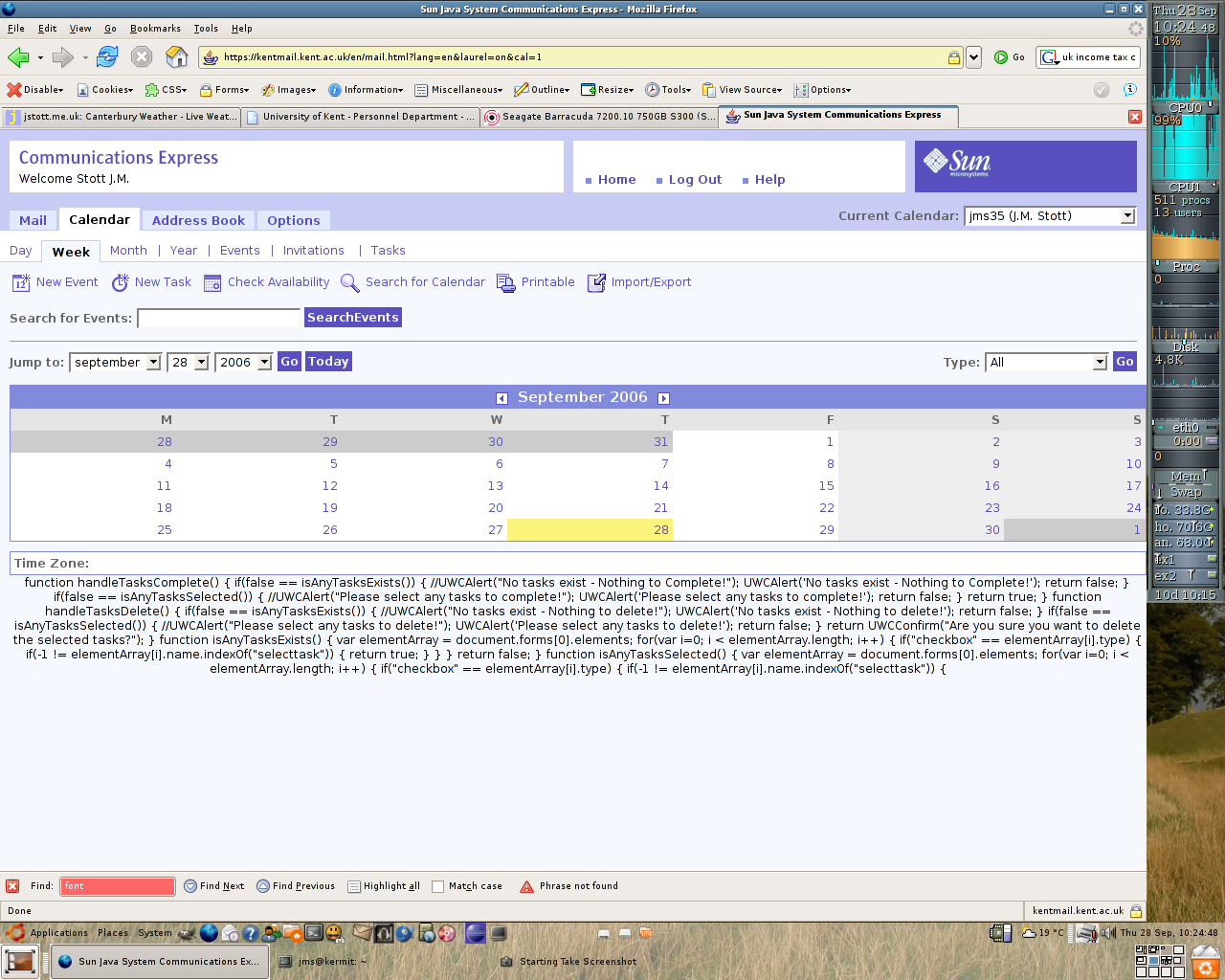
Task: Open the Outline dropdown in developer toolbar
Action: pyautogui.click(x=543, y=90)
